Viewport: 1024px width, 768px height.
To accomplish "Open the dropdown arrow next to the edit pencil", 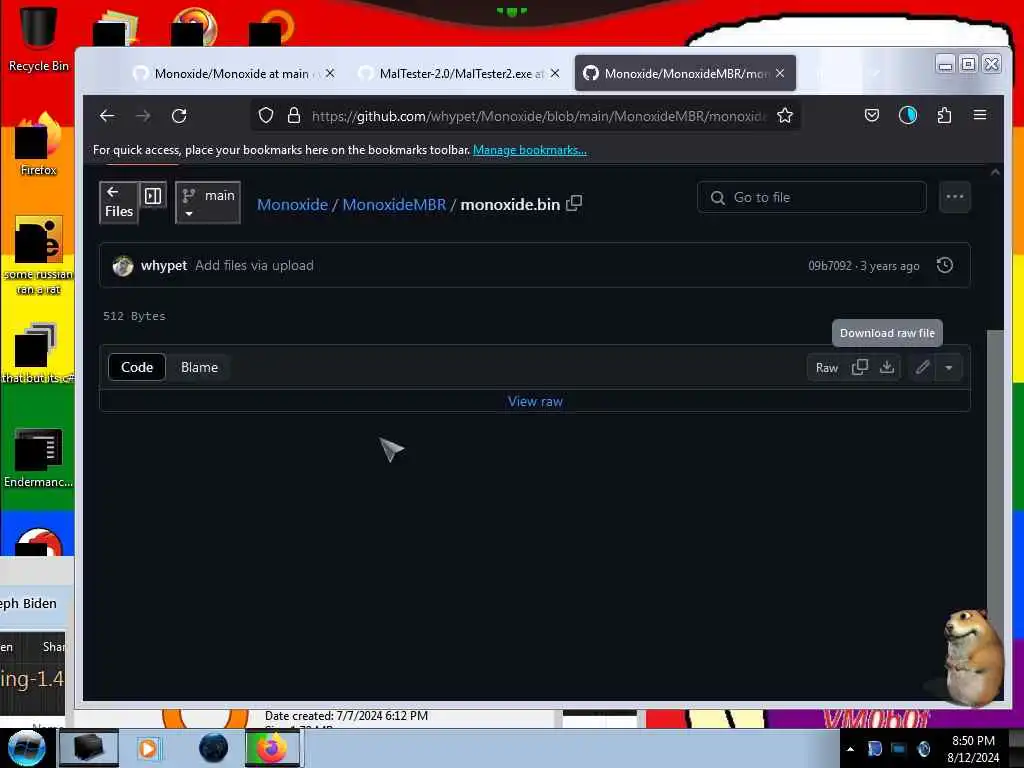I will [x=948, y=368].
